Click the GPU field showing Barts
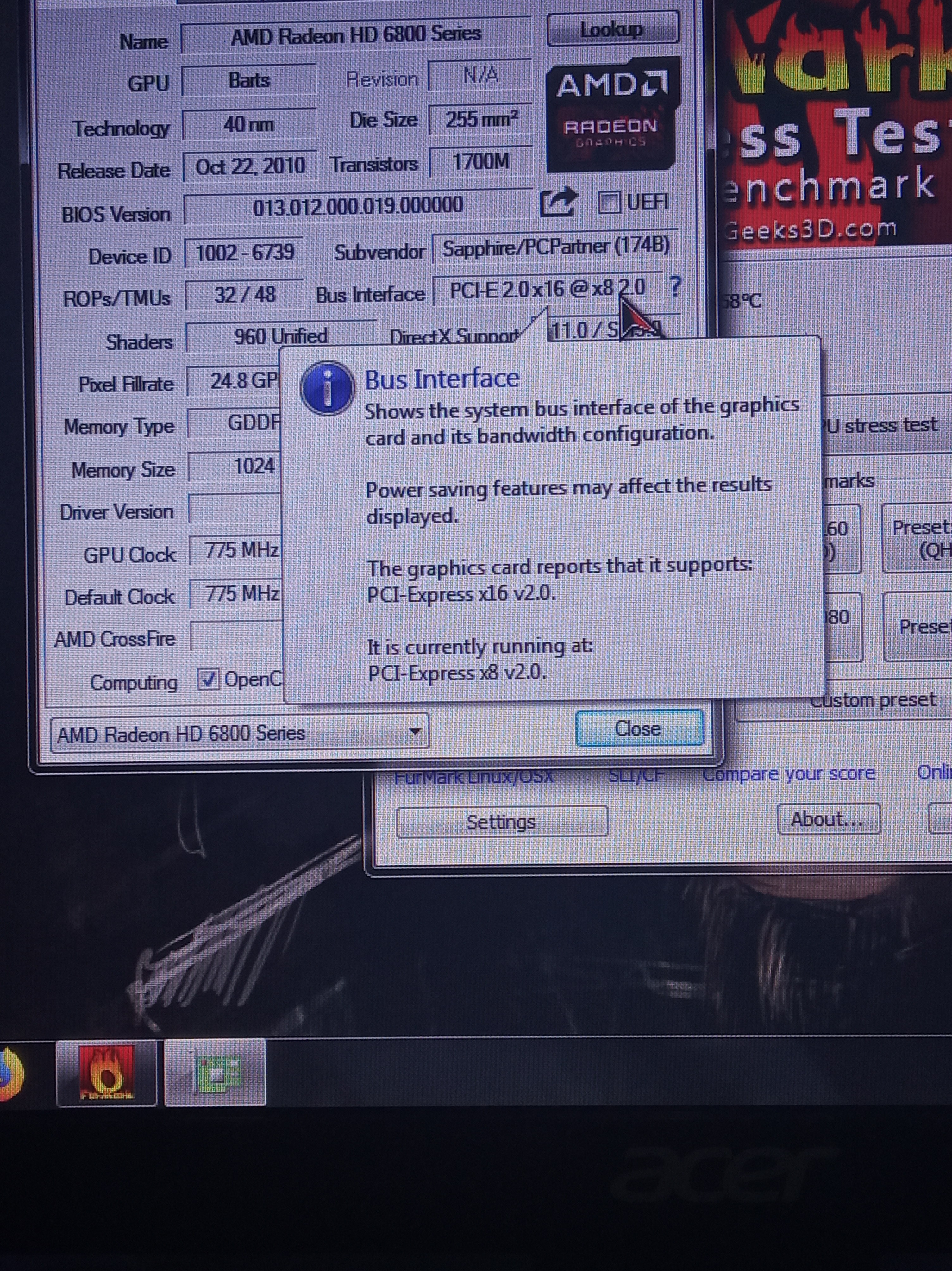Image resolution: width=952 pixels, height=1271 pixels. pos(249,80)
